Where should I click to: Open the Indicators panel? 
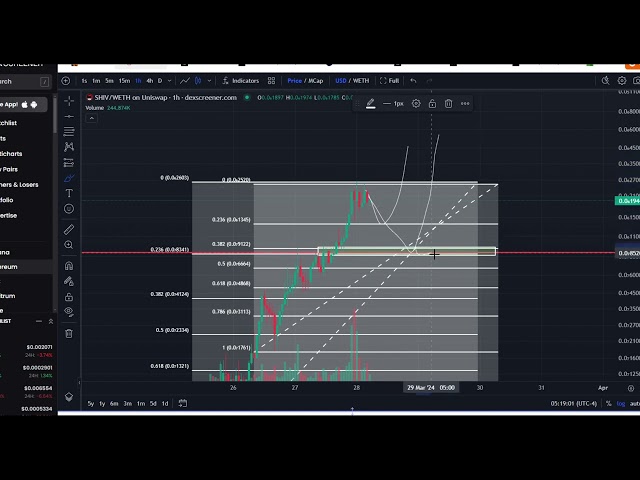point(240,80)
